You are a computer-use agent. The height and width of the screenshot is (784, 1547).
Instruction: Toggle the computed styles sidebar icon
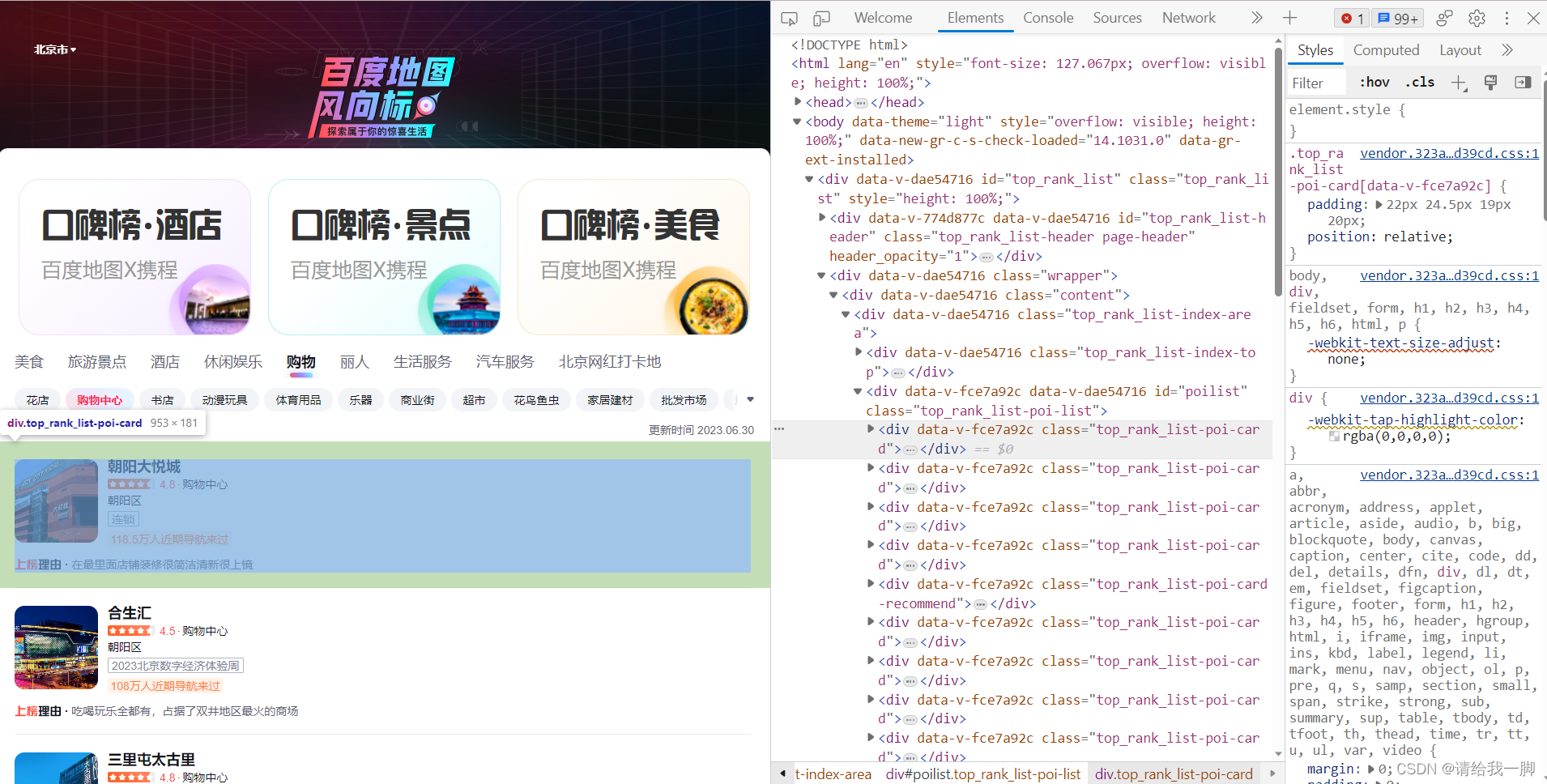pos(1523,83)
